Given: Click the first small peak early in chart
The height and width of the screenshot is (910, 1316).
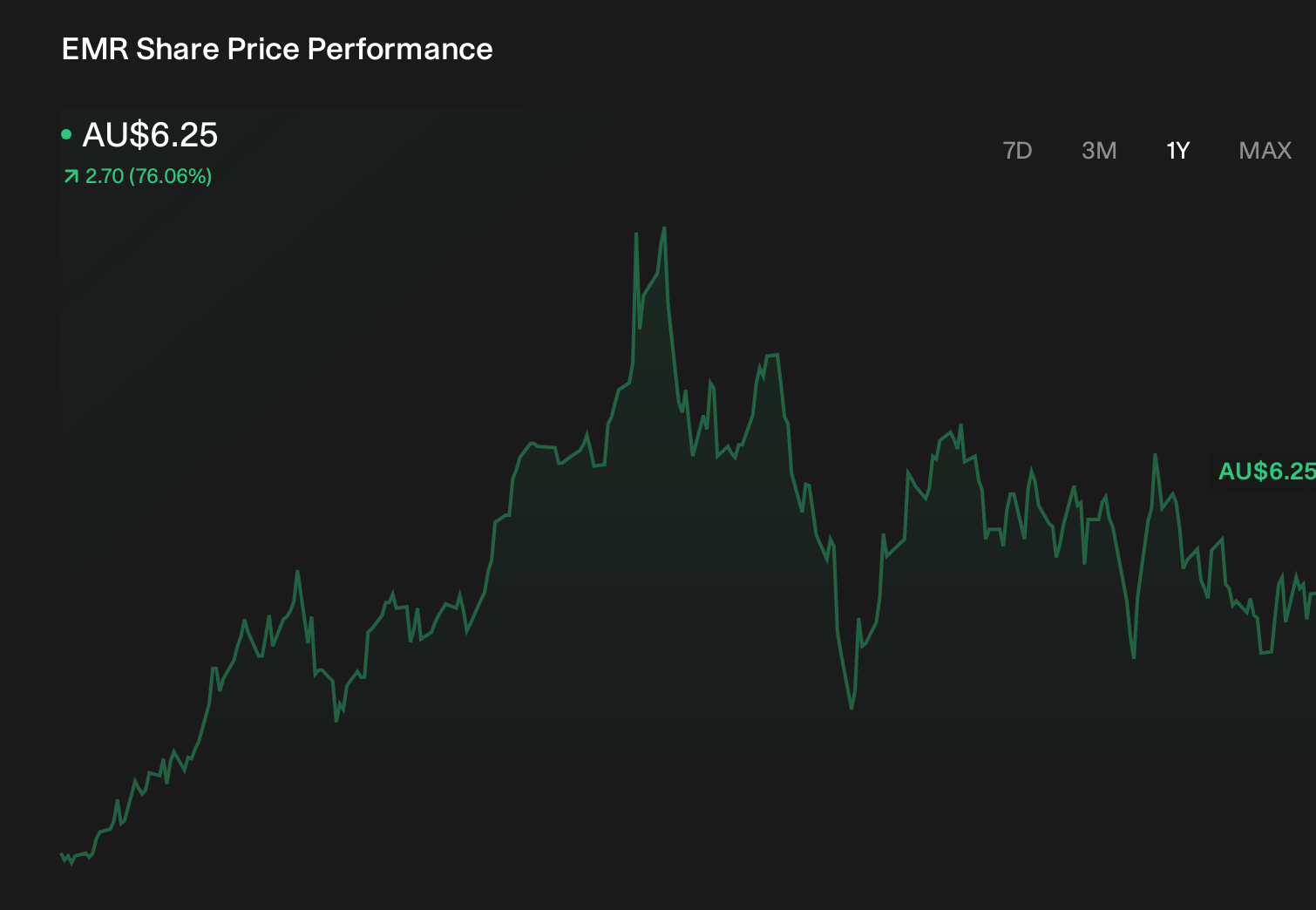Looking at the screenshot, I should 298,572.
